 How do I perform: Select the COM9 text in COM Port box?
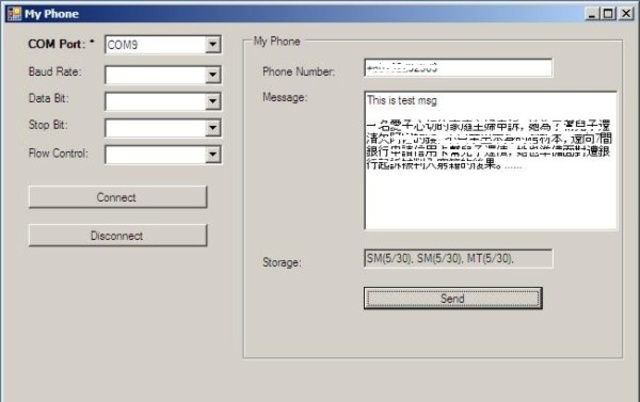click(122, 44)
